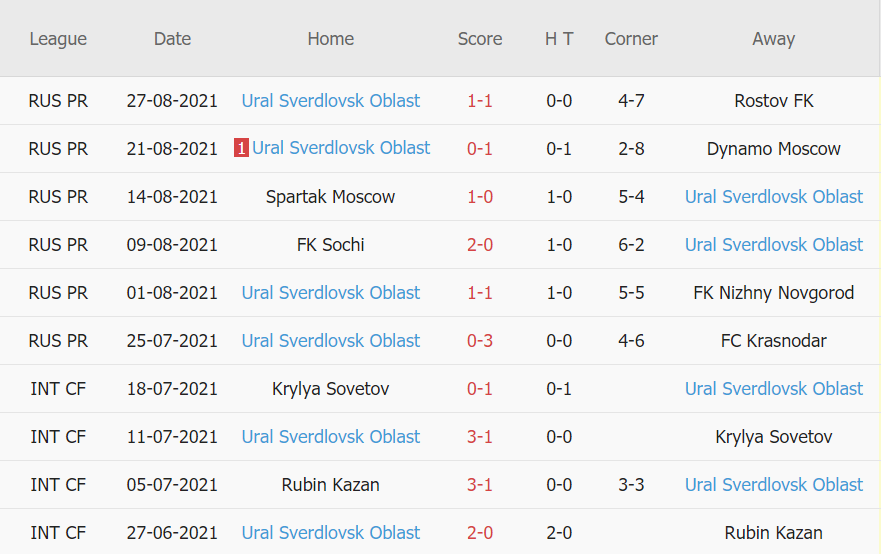Open the FK Sochi team link

pyautogui.click(x=331, y=245)
